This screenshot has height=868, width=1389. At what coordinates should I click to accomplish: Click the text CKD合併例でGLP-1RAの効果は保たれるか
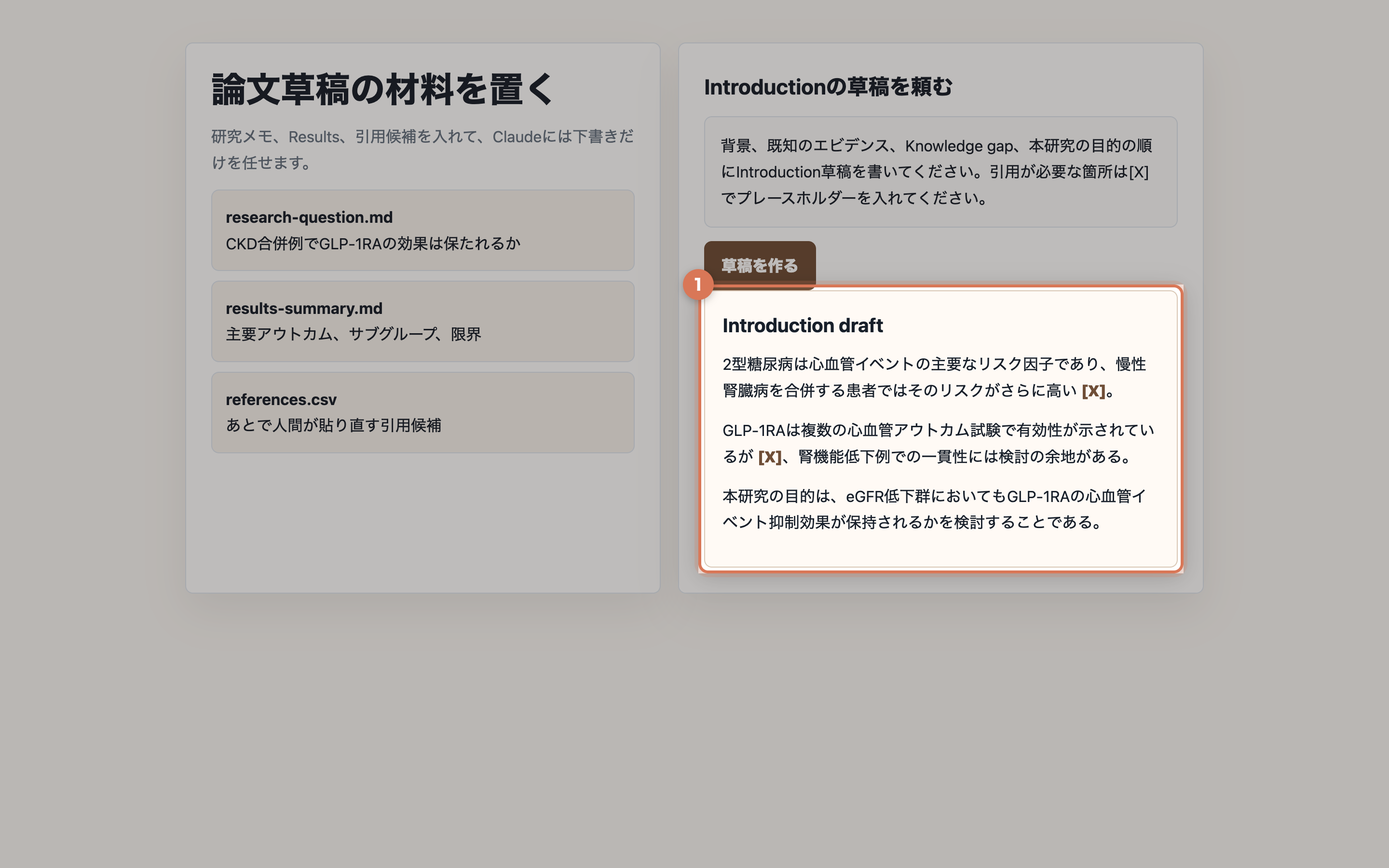[373, 244]
